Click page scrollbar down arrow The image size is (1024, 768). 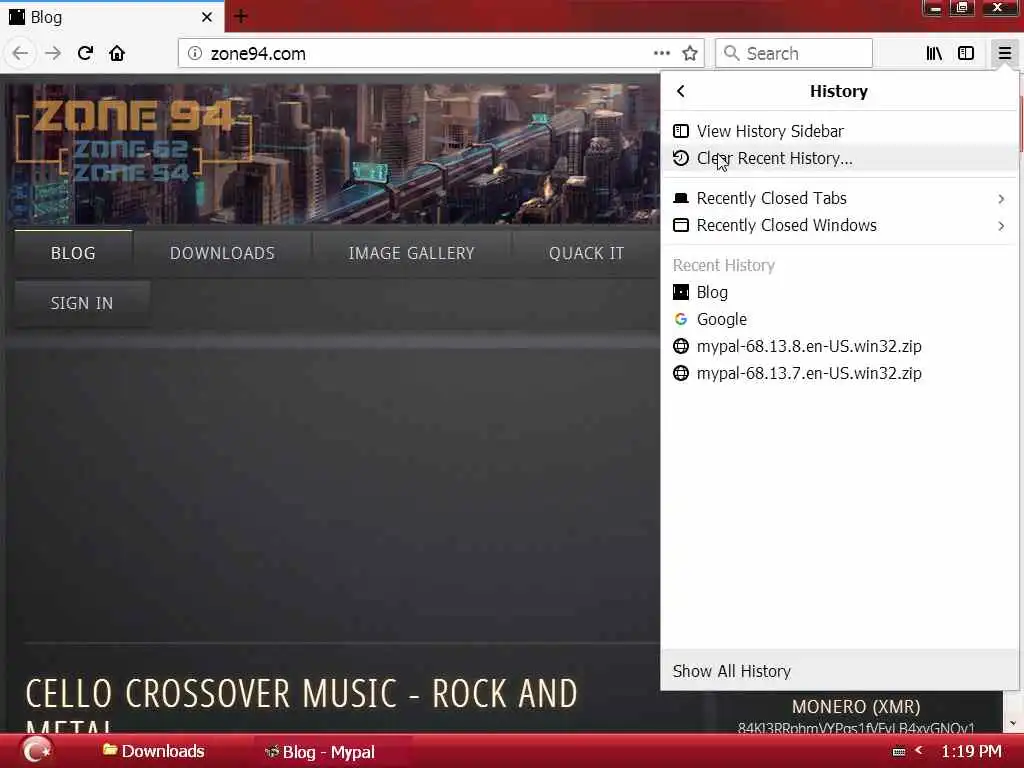point(1012,723)
